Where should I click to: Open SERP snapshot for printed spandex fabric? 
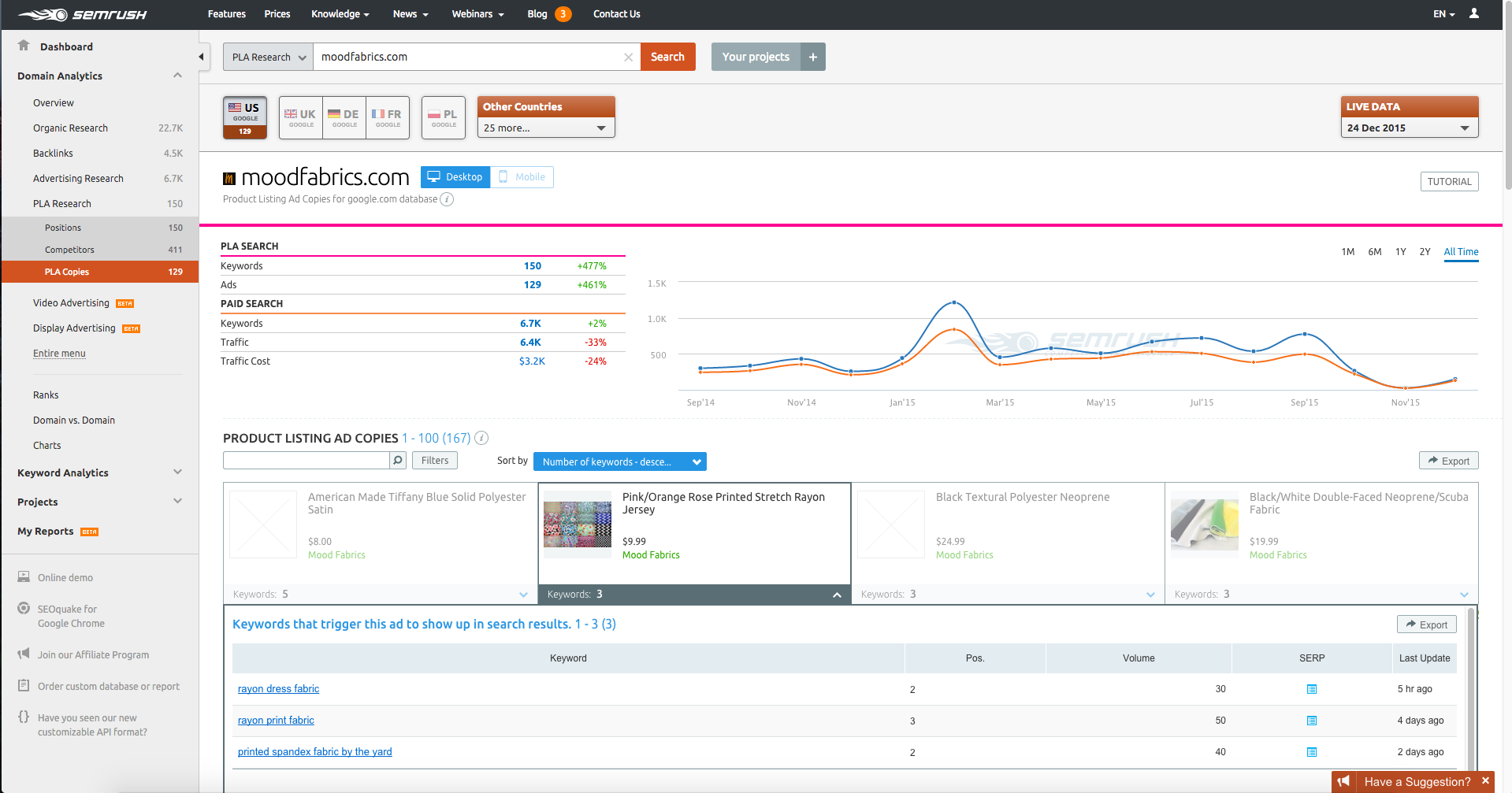click(x=1312, y=752)
